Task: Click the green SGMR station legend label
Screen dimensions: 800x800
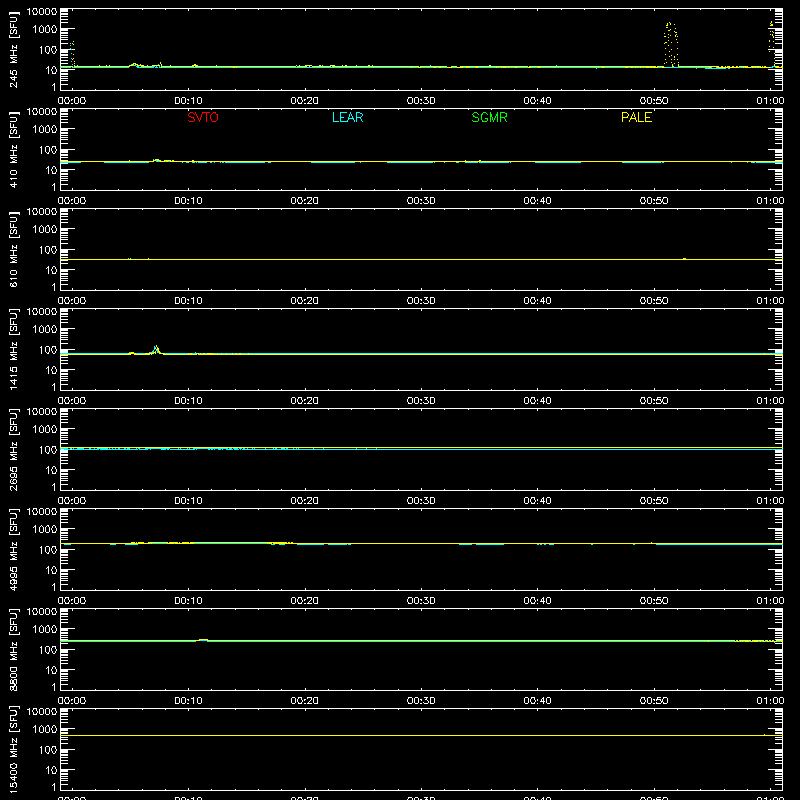Action: click(x=489, y=117)
